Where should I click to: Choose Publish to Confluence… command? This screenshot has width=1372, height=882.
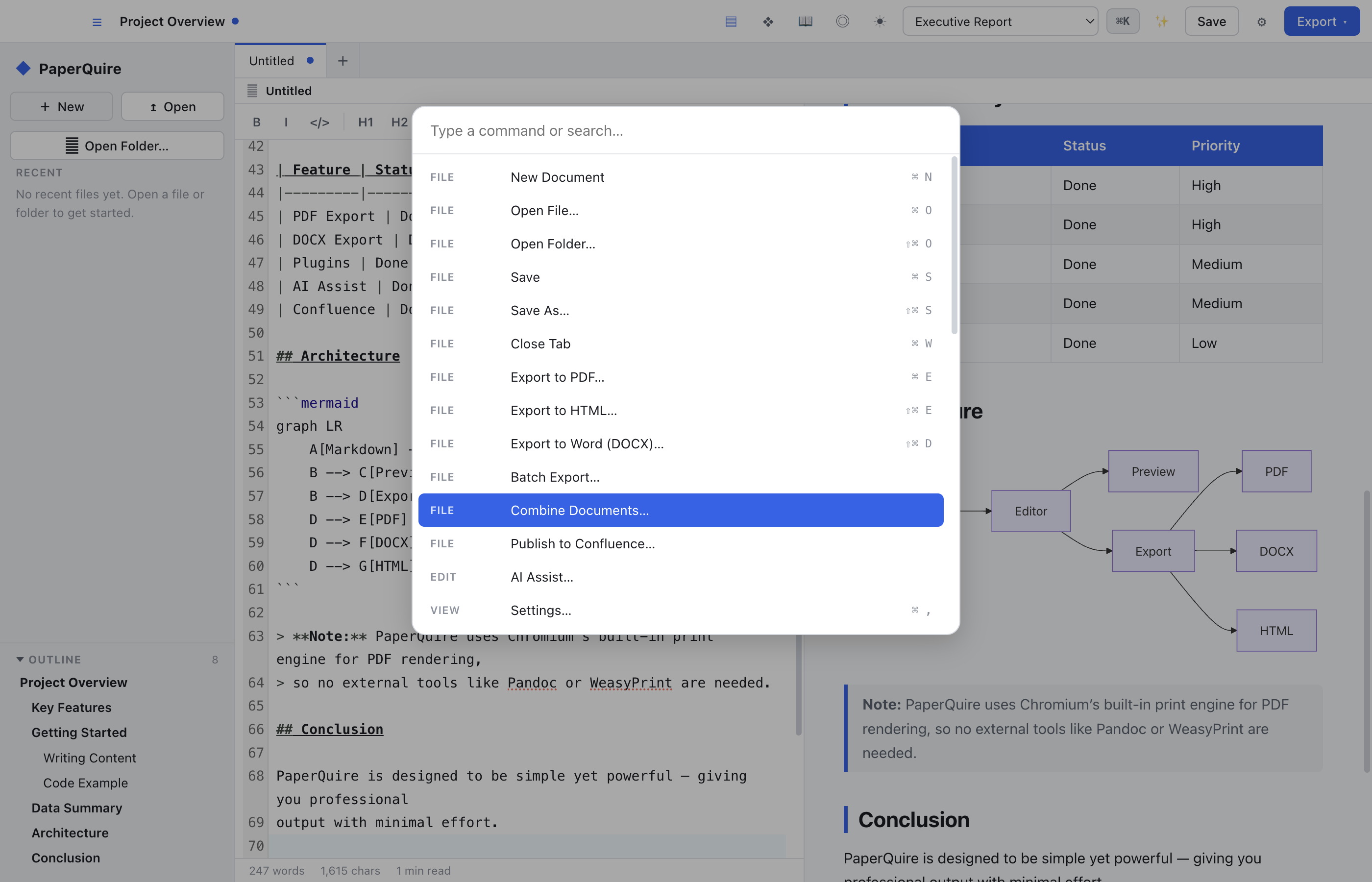click(x=681, y=543)
